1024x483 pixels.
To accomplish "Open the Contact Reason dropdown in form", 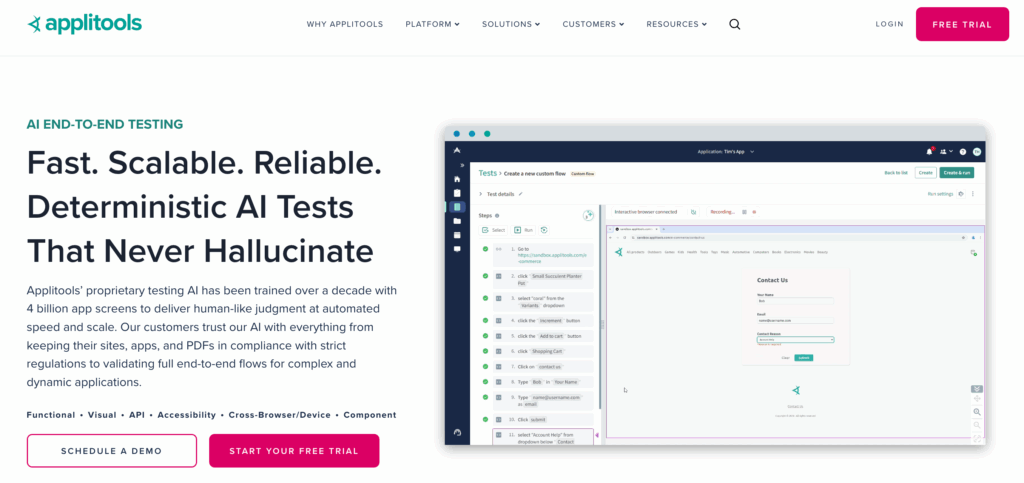I will [x=795, y=339].
